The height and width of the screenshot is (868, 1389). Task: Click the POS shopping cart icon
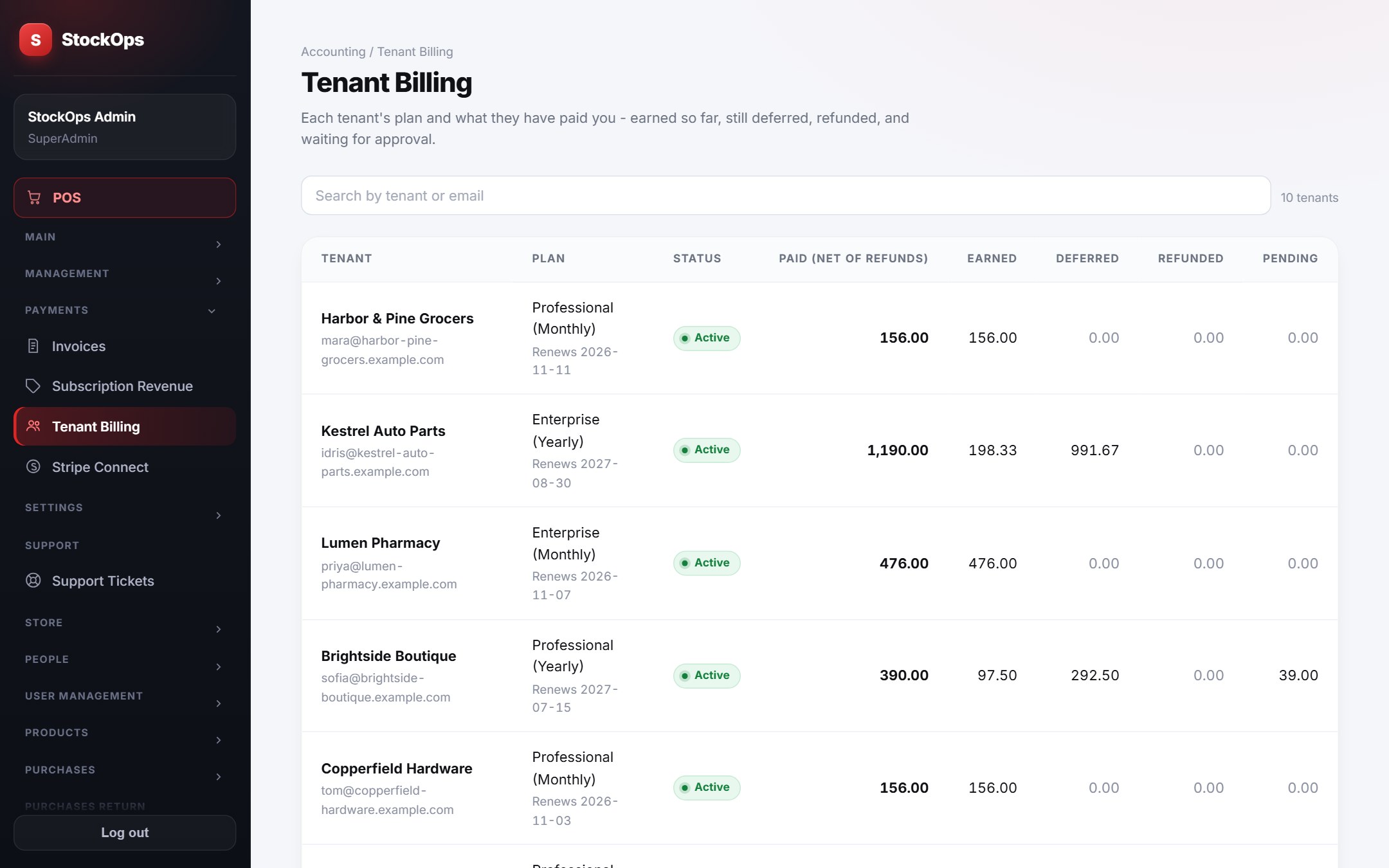(34, 197)
